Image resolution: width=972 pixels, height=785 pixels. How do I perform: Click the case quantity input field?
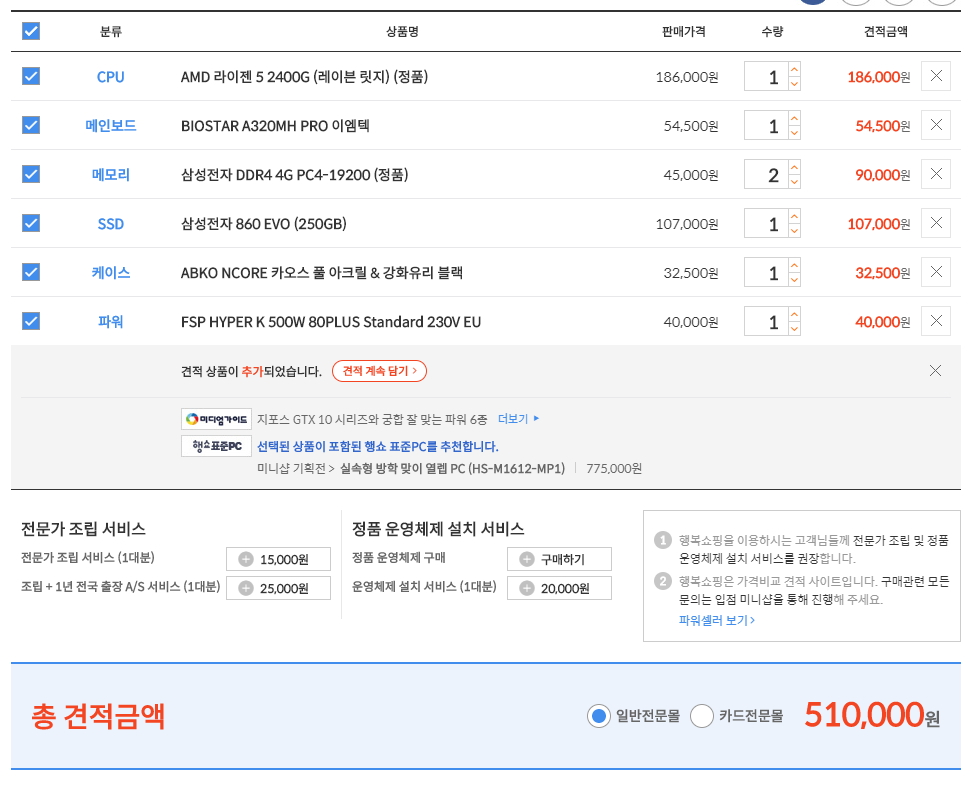tap(766, 273)
